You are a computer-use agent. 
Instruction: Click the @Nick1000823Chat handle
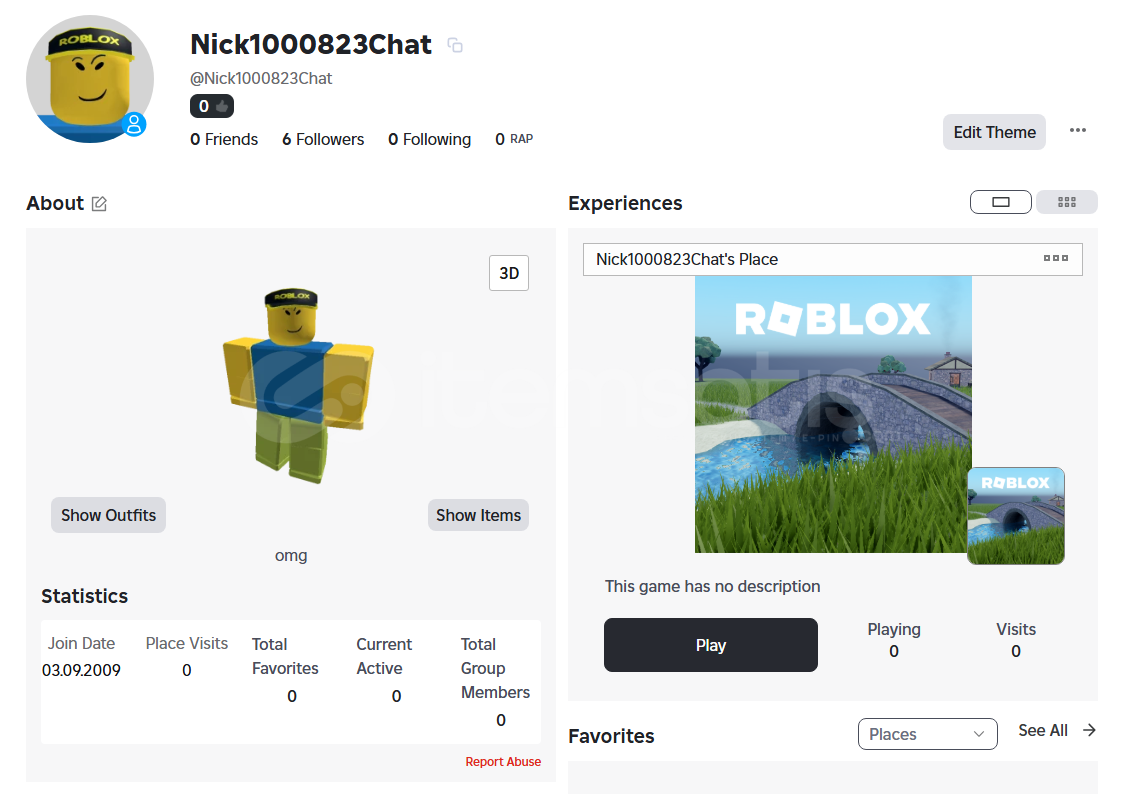[262, 78]
